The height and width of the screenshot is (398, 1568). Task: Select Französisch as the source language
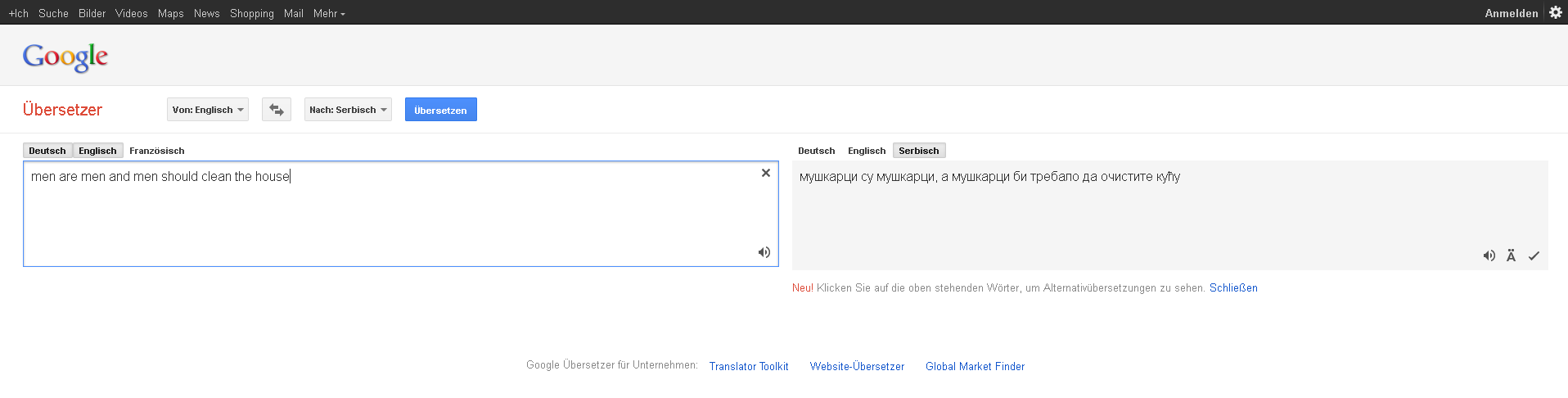157,151
